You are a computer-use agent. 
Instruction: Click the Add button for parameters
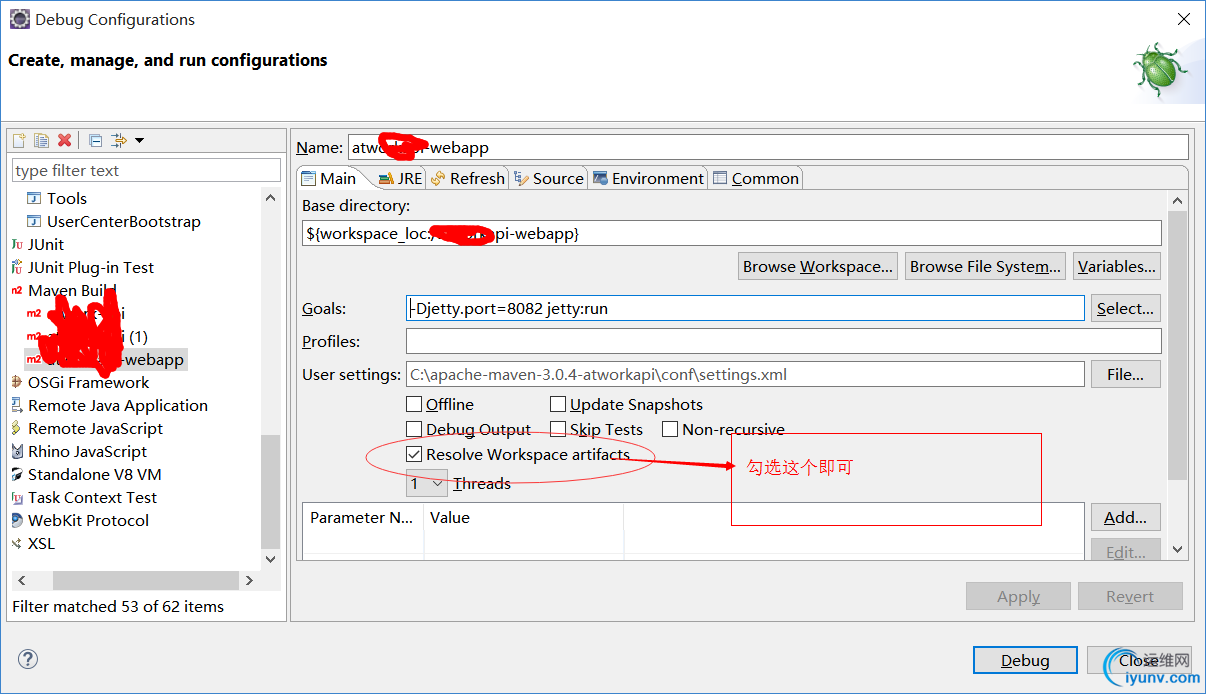pos(1126,517)
